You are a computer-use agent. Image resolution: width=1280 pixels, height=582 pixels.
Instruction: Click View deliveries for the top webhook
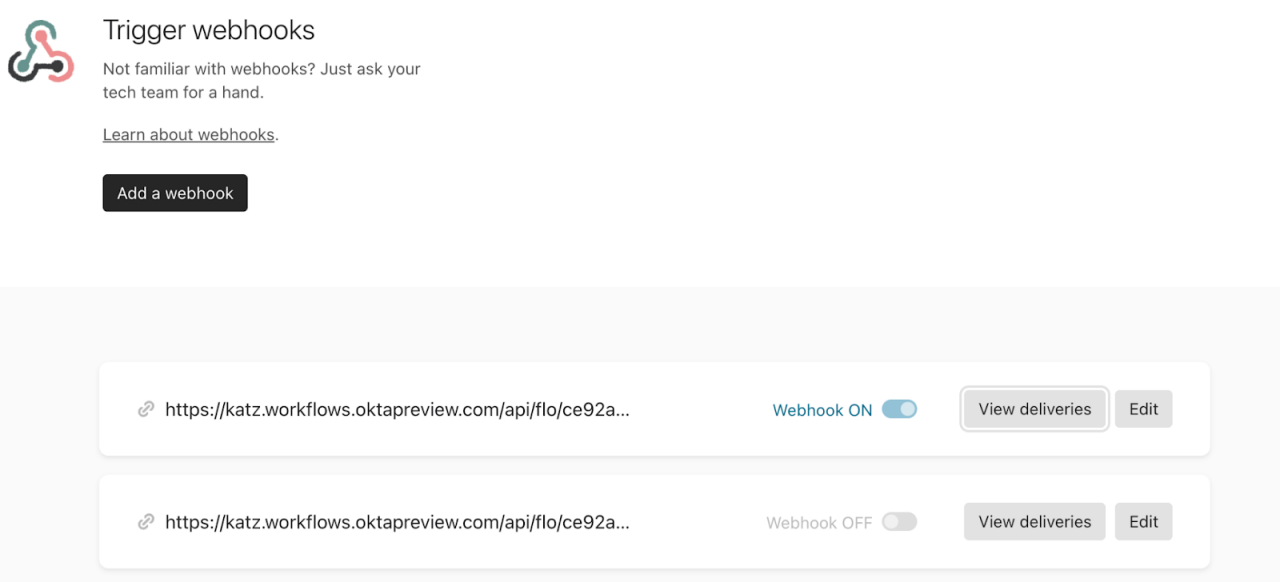(x=1034, y=409)
